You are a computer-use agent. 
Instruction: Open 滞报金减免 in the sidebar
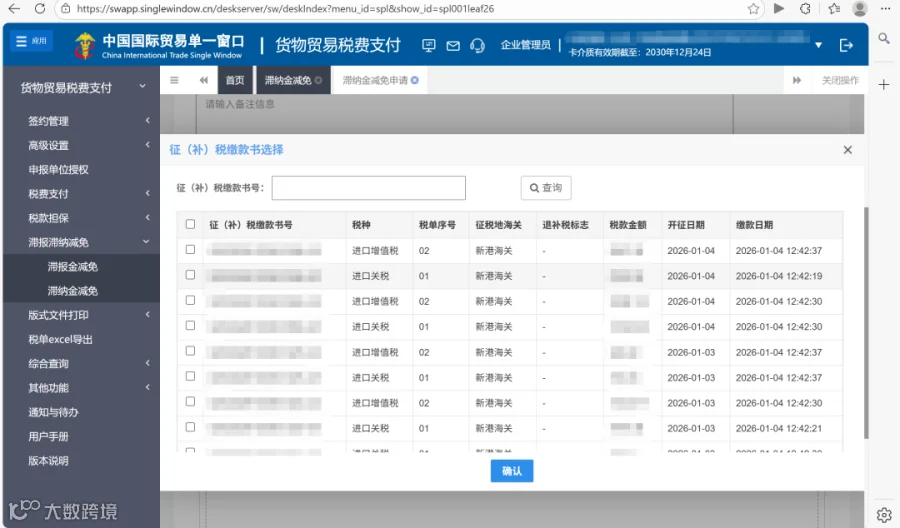click(x=73, y=266)
